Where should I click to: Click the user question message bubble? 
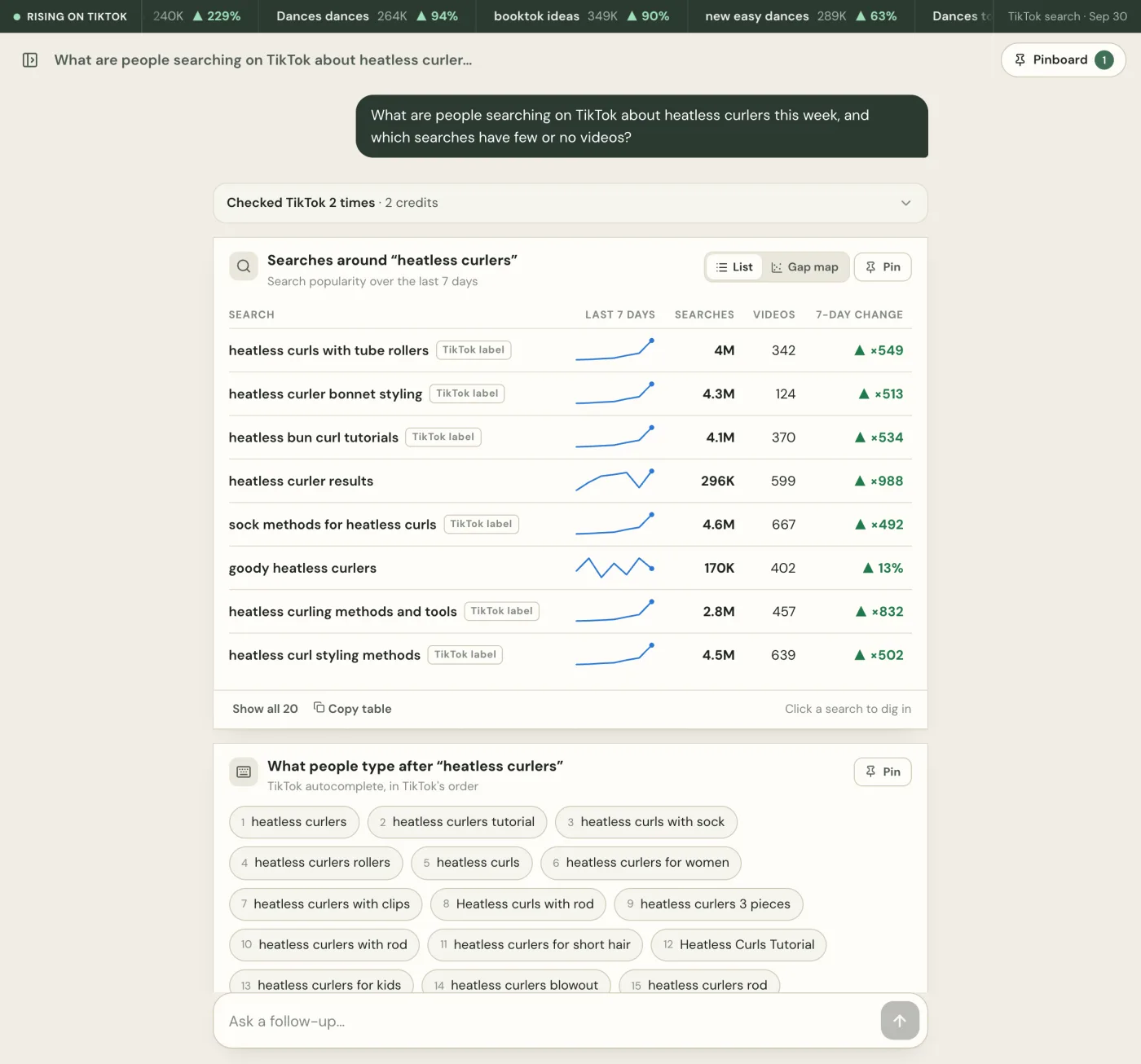click(641, 126)
